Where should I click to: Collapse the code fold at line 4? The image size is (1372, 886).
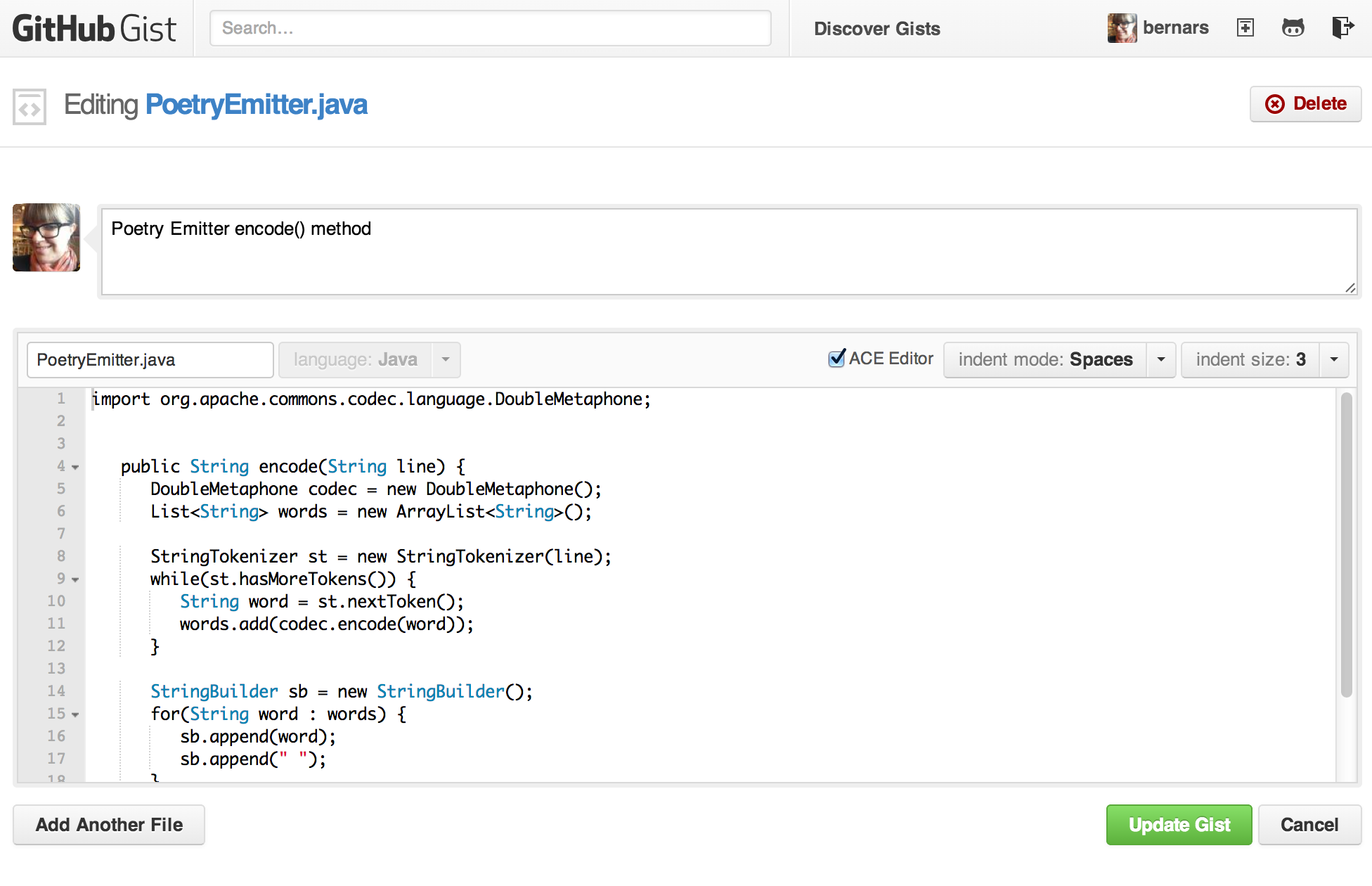(75, 467)
